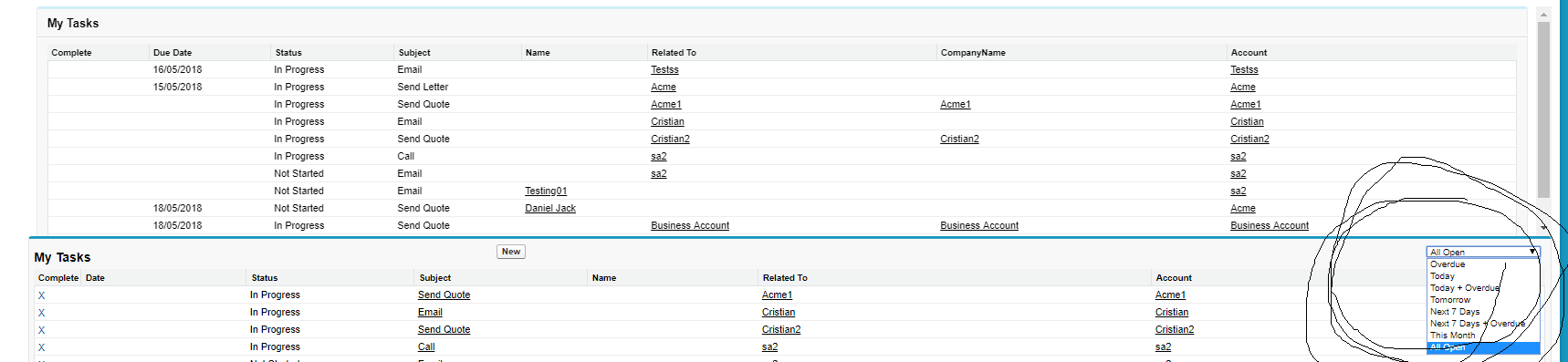Open the Testing01 name link

coord(546,191)
